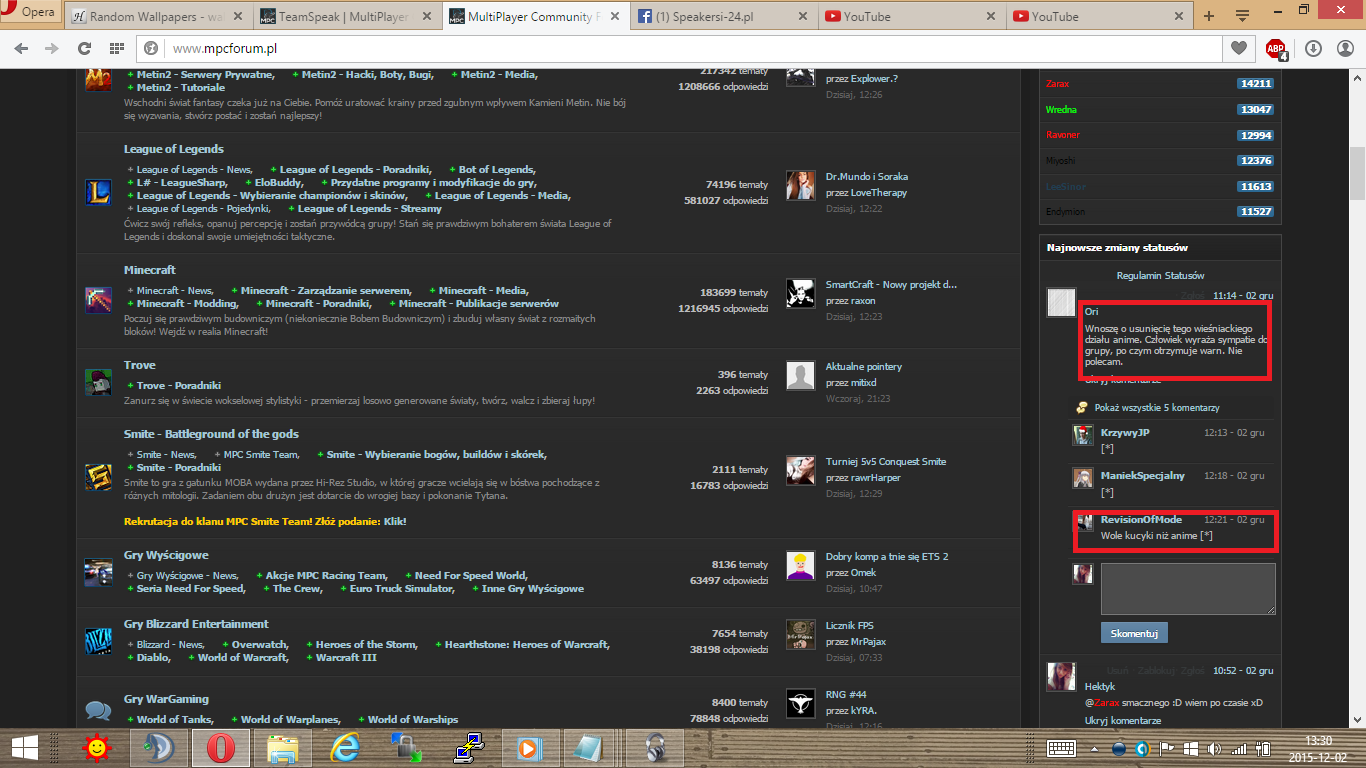Open the Blizzard Entertainment forum icon
This screenshot has width=1366, height=768.
[x=98, y=640]
